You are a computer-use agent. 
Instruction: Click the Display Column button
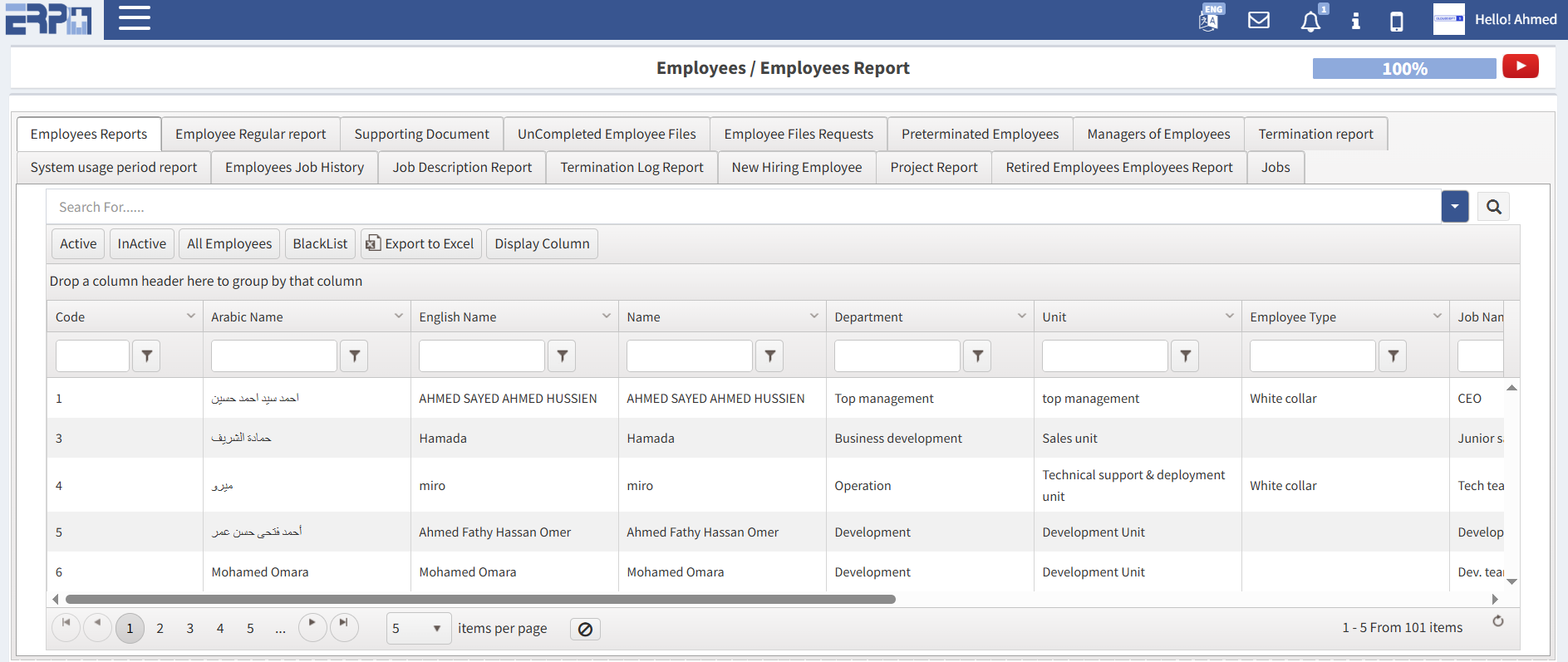(x=542, y=243)
